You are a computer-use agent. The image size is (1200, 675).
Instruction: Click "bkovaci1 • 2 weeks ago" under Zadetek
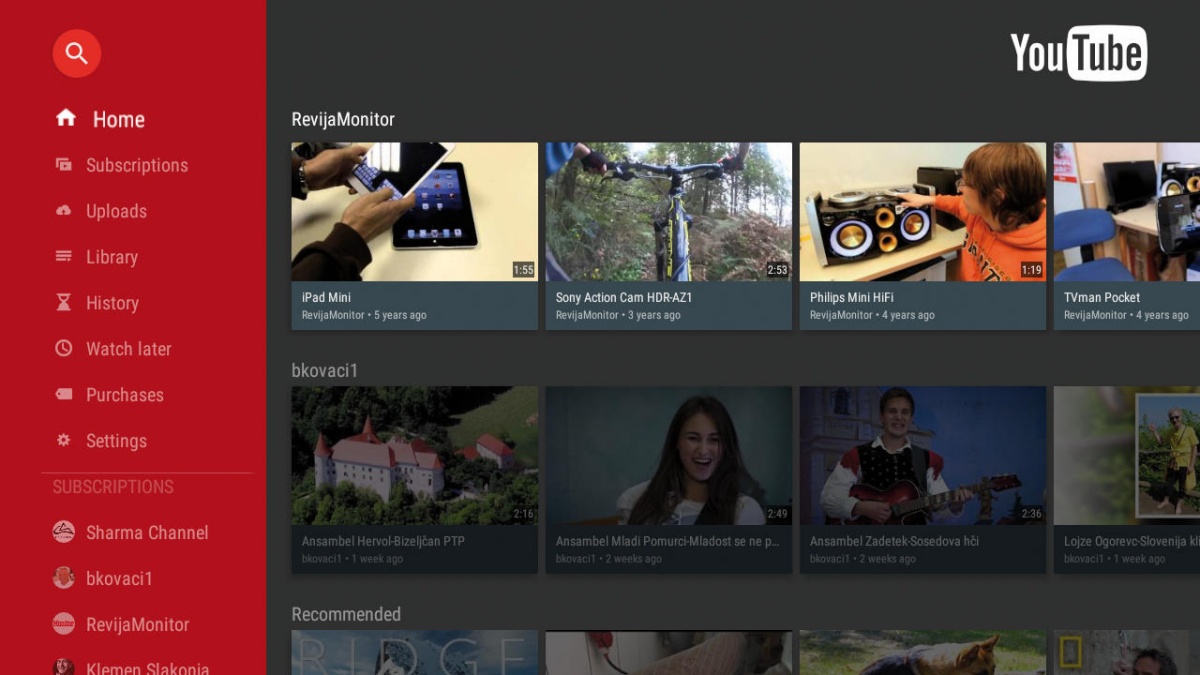tap(863, 559)
